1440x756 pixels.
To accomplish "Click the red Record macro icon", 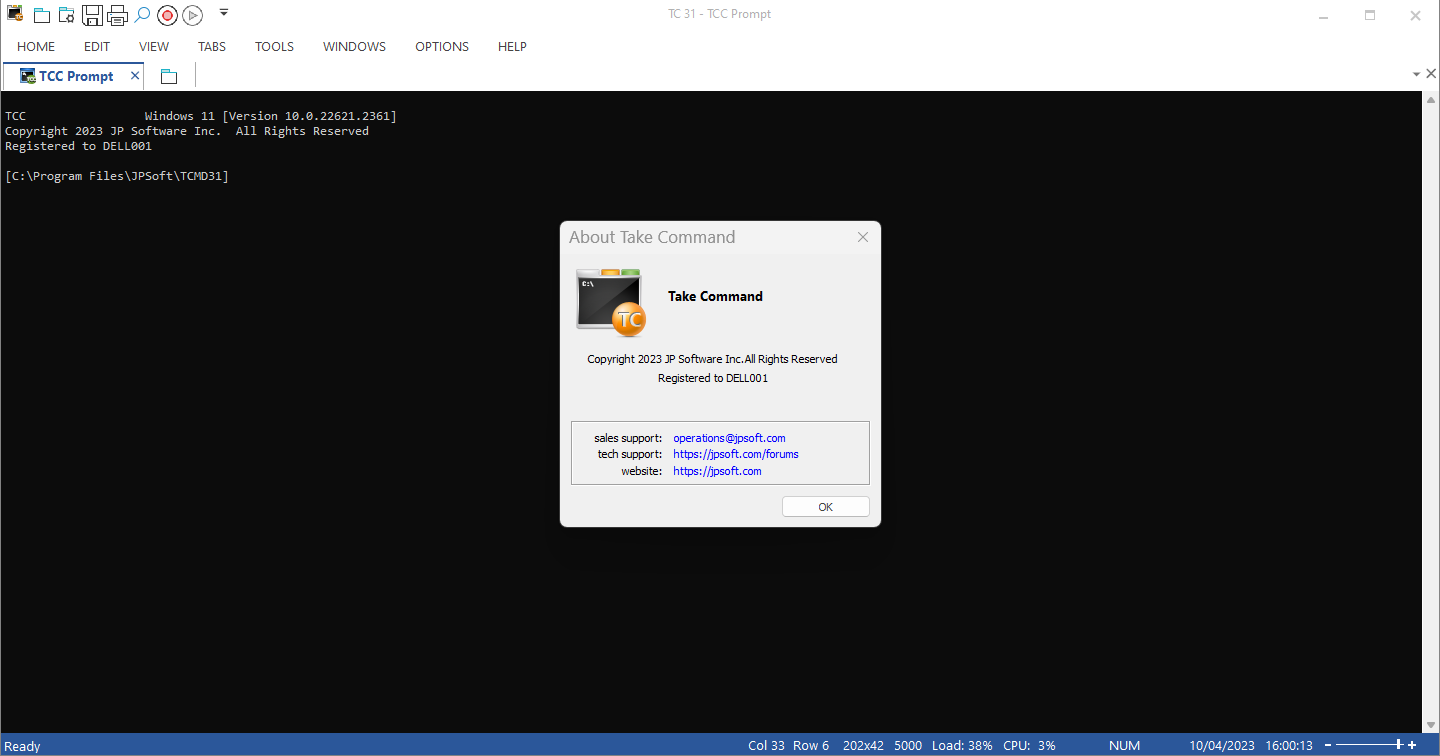I will (167, 15).
